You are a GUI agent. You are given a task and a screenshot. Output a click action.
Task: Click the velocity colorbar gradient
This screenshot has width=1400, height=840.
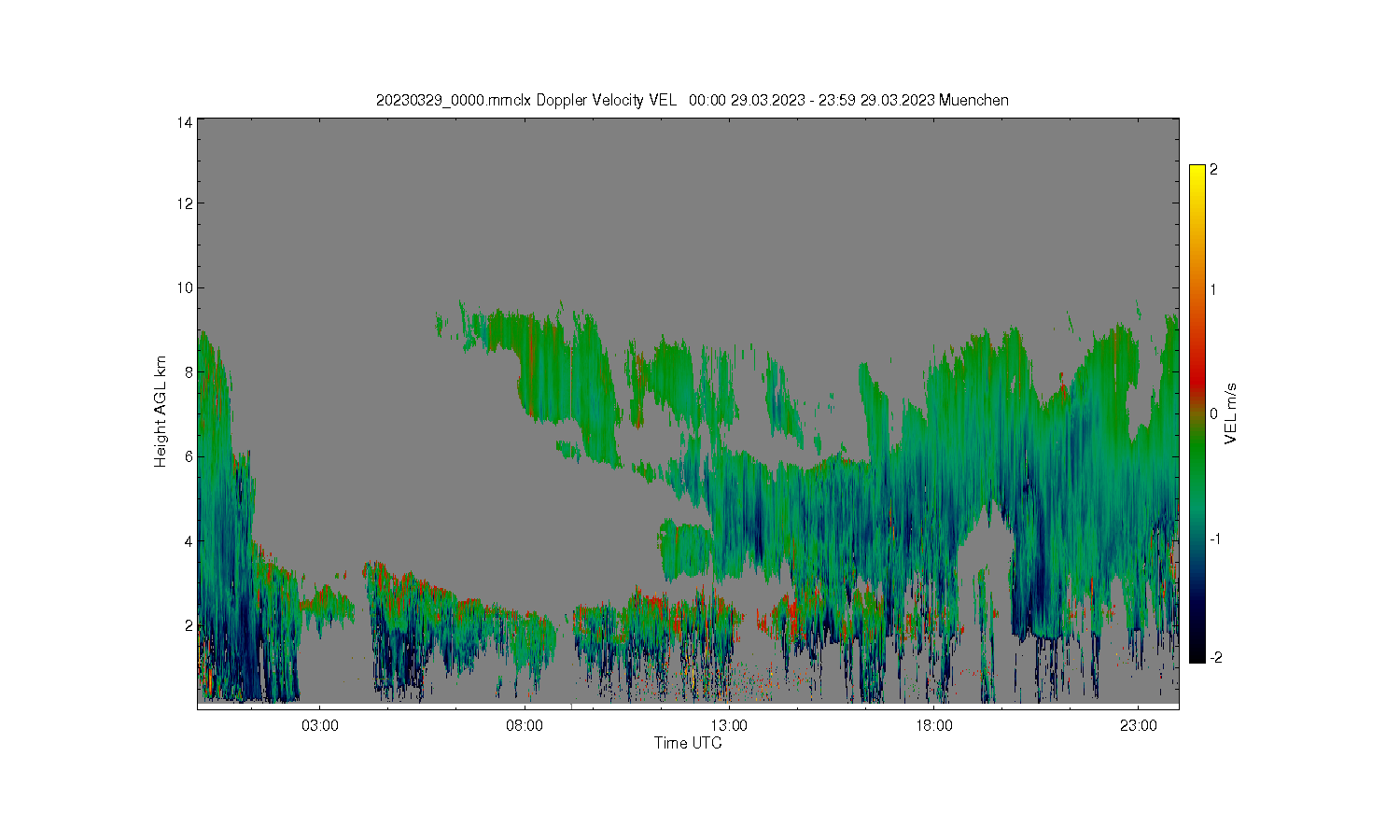[1197, 413]
